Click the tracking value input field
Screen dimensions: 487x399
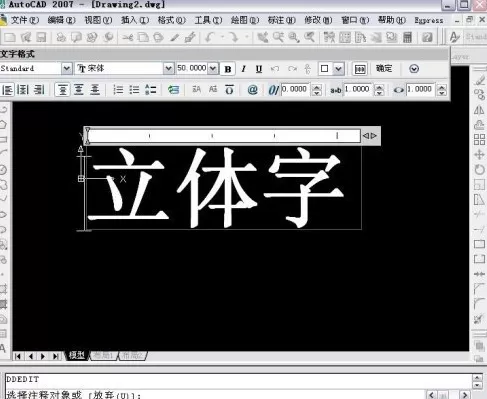(x=358, y=89)
